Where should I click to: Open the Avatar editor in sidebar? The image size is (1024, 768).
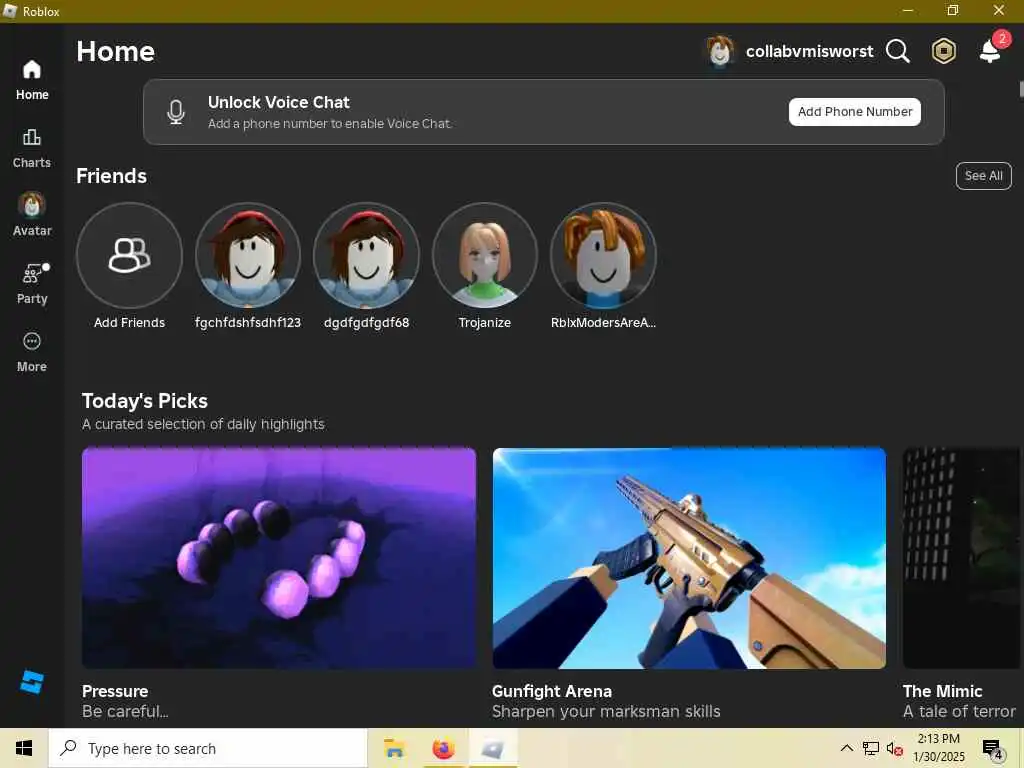coord(31,215)
